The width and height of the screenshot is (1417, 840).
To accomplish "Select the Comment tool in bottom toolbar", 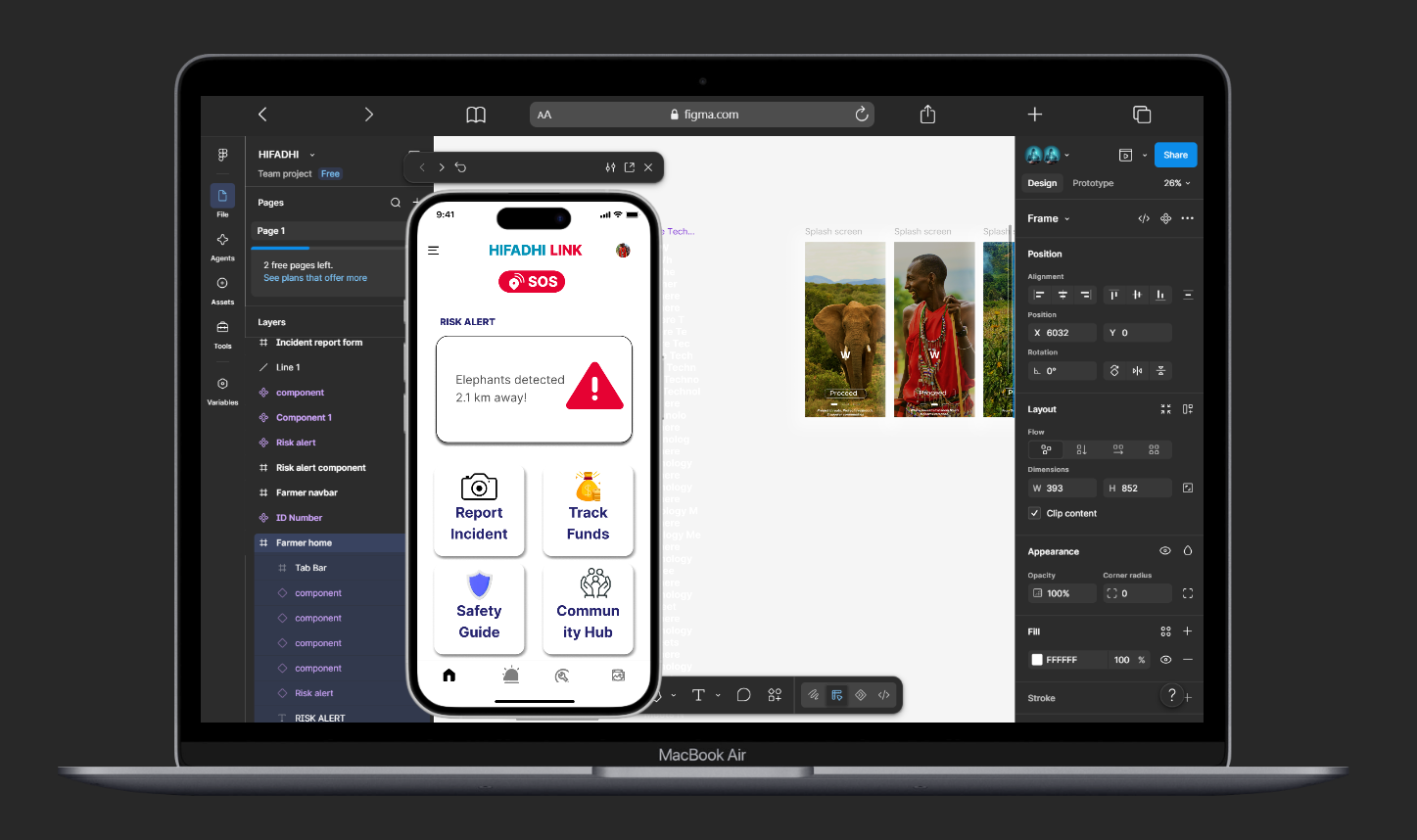I will point(743,695).
